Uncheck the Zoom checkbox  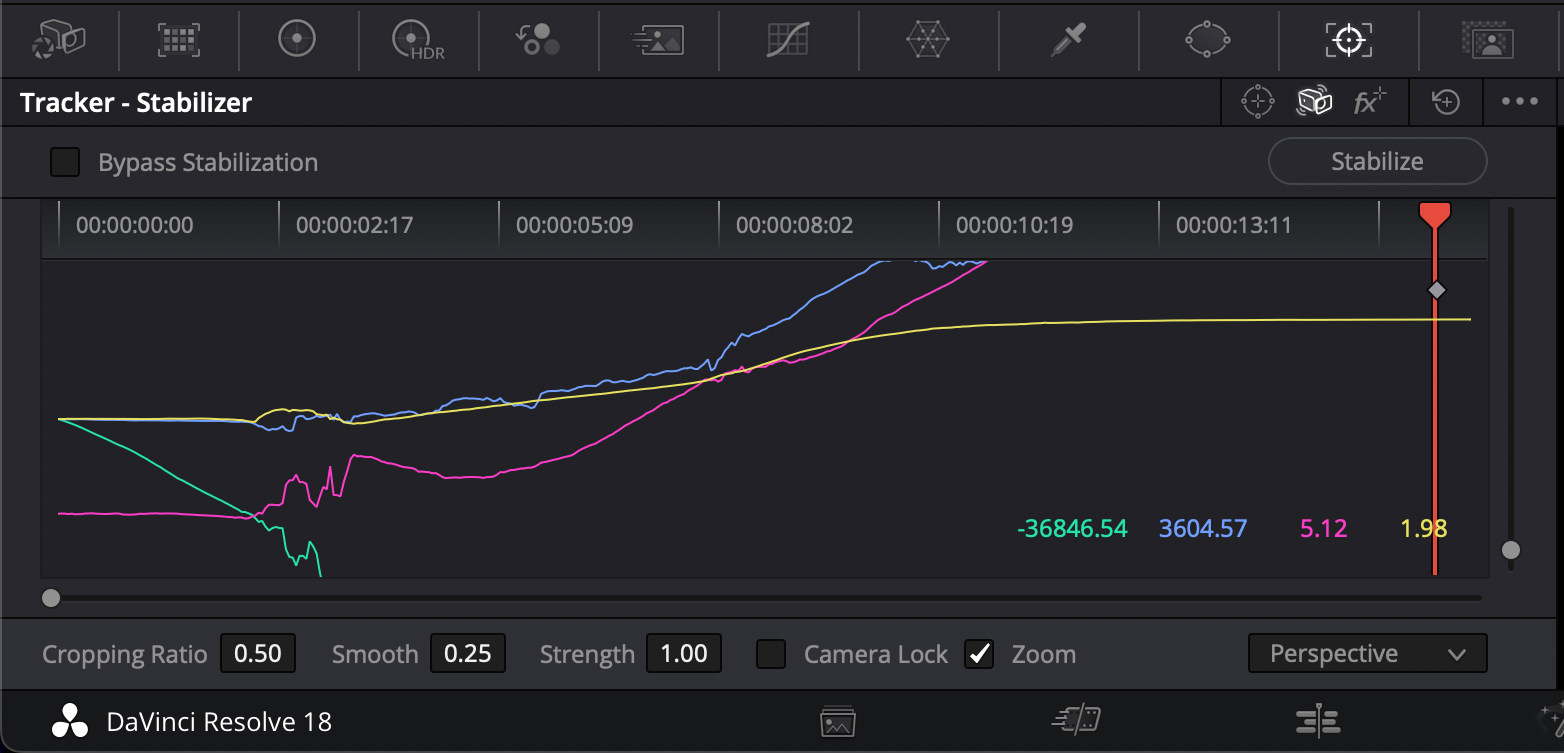pyautogui.click(x=979, y=654)
